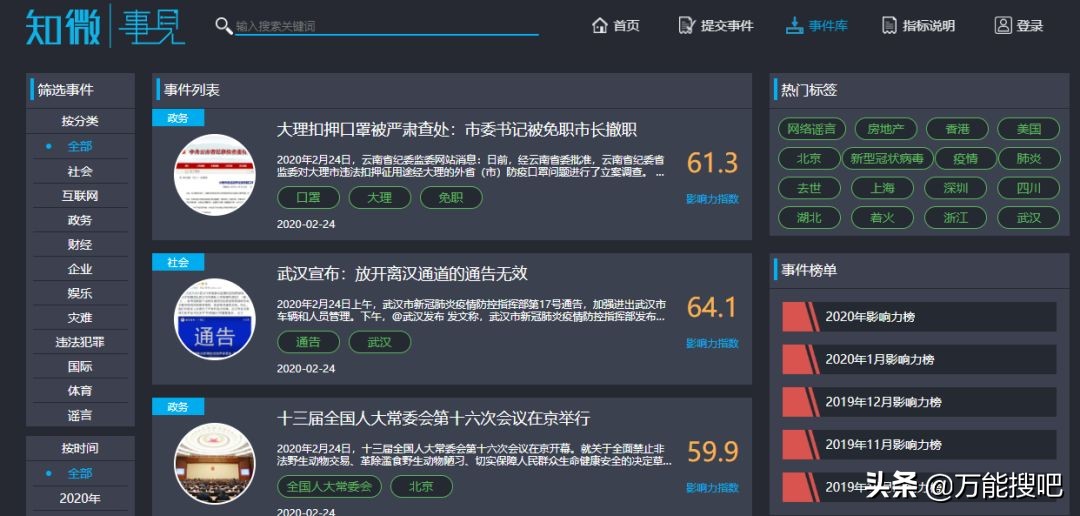
Task: Filter events by 2020年
Action: pos(80,498)
